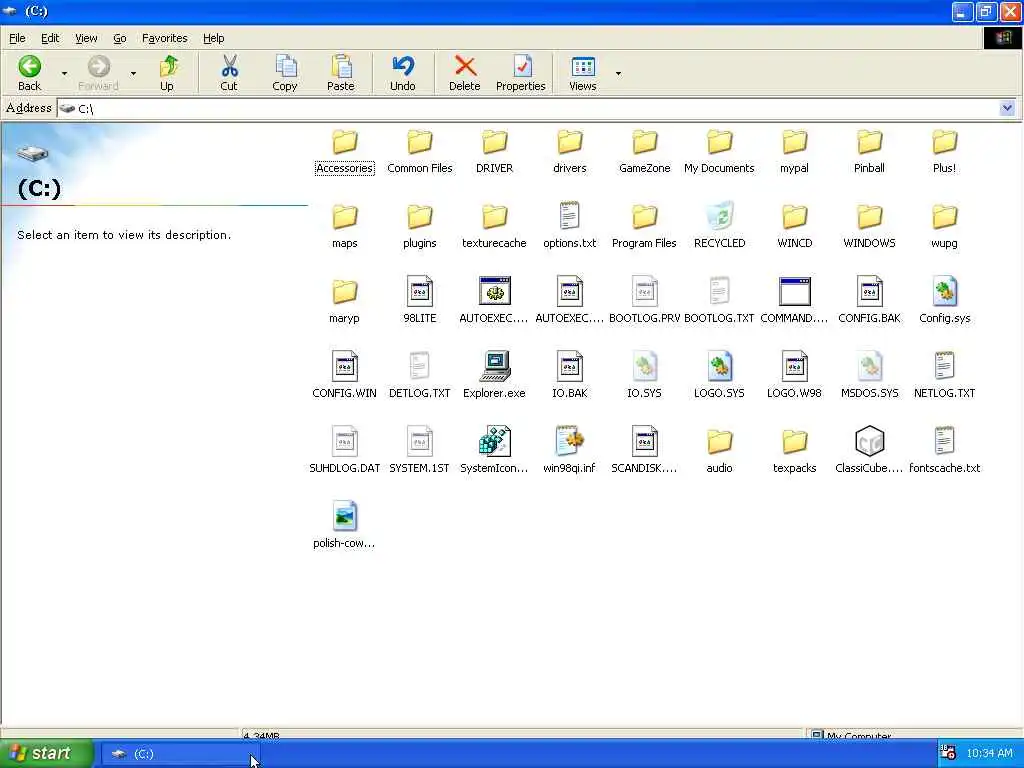This screenshot has width=1024, height=768.
Task: Click the Undo arrow icon
Action: [x=403, y=67]
